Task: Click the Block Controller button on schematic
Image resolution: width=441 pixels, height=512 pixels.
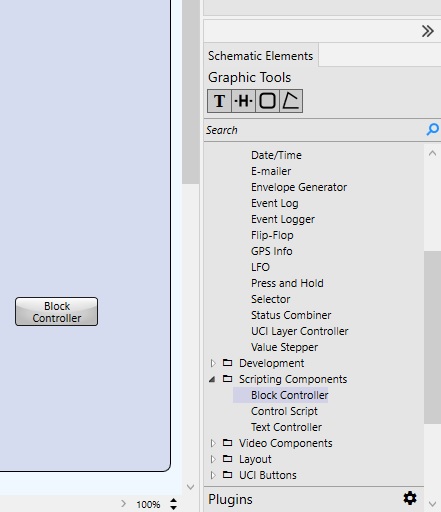Action: [x=56, y=312]
